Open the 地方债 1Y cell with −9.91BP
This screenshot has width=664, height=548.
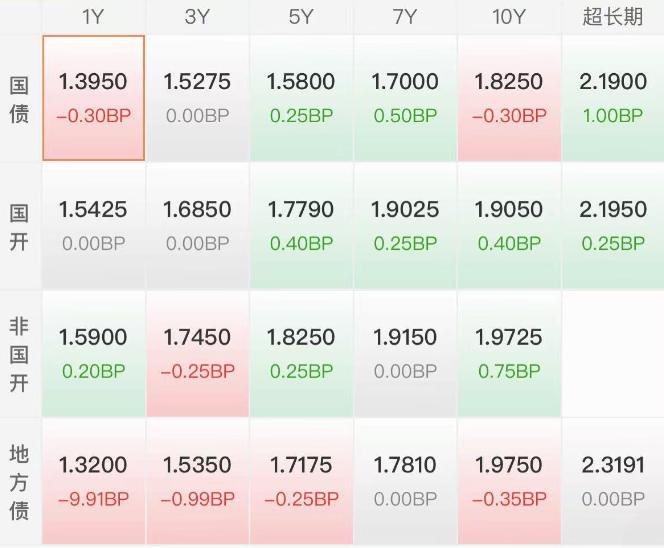(x=93, y=481)
